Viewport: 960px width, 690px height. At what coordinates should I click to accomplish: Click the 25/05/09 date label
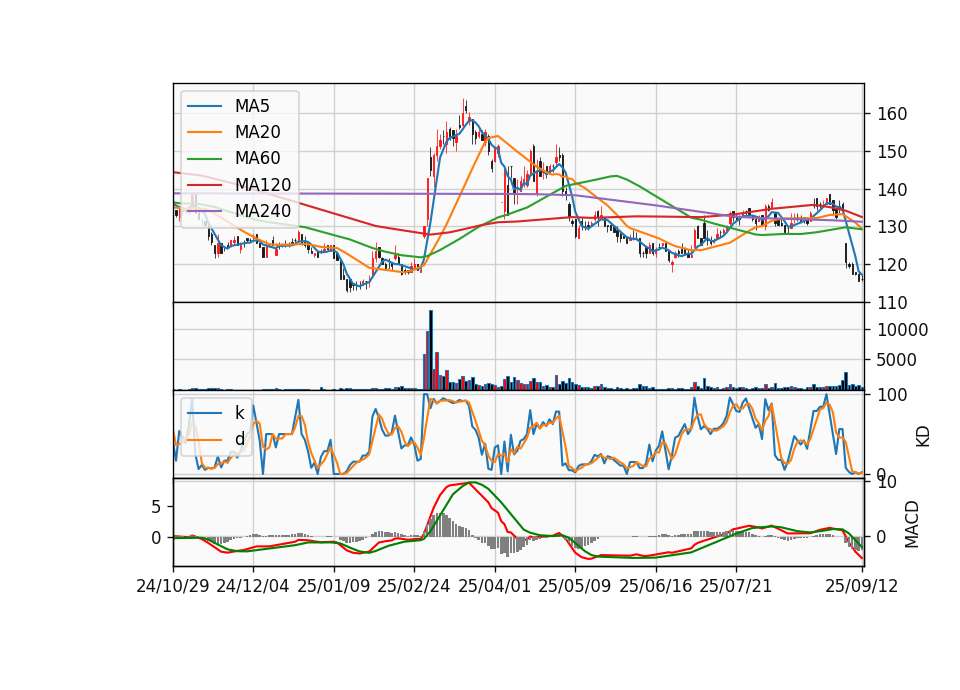575,586
